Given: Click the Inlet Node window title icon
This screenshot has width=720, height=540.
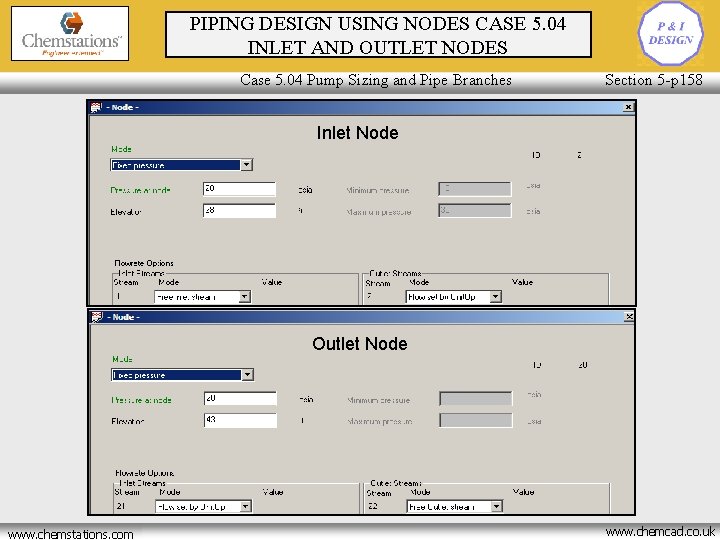Looking at the screenshot, I should tap(96, 107).
